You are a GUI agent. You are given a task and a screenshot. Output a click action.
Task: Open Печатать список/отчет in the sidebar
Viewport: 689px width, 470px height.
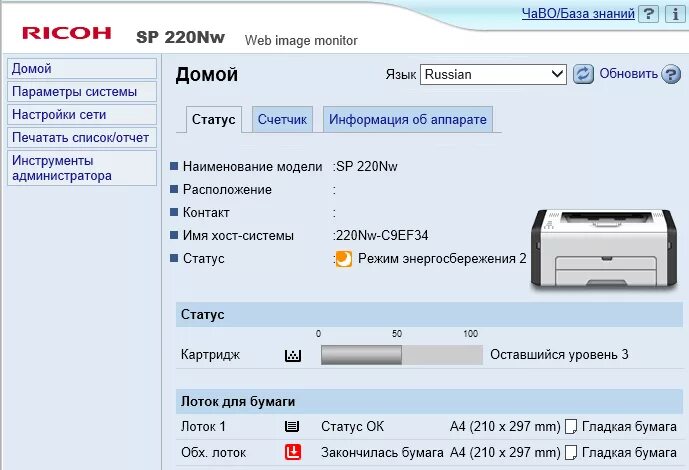tap(82, 137)
